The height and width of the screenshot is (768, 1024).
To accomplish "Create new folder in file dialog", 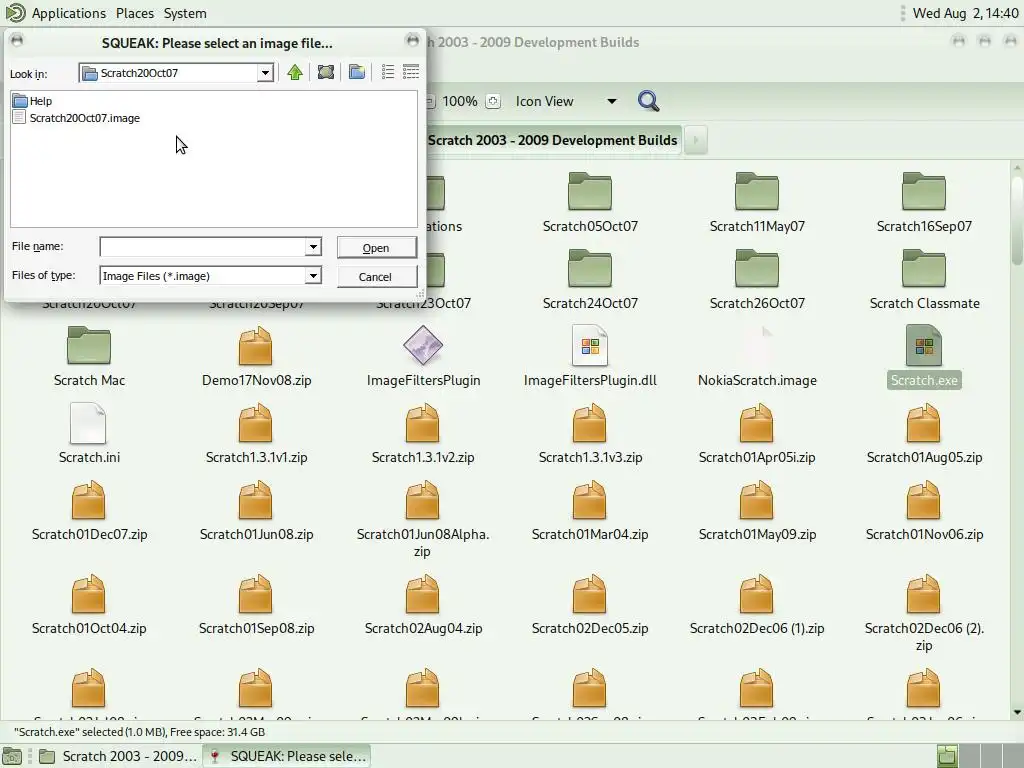I will pyautogui.click(x=357, y=72).
